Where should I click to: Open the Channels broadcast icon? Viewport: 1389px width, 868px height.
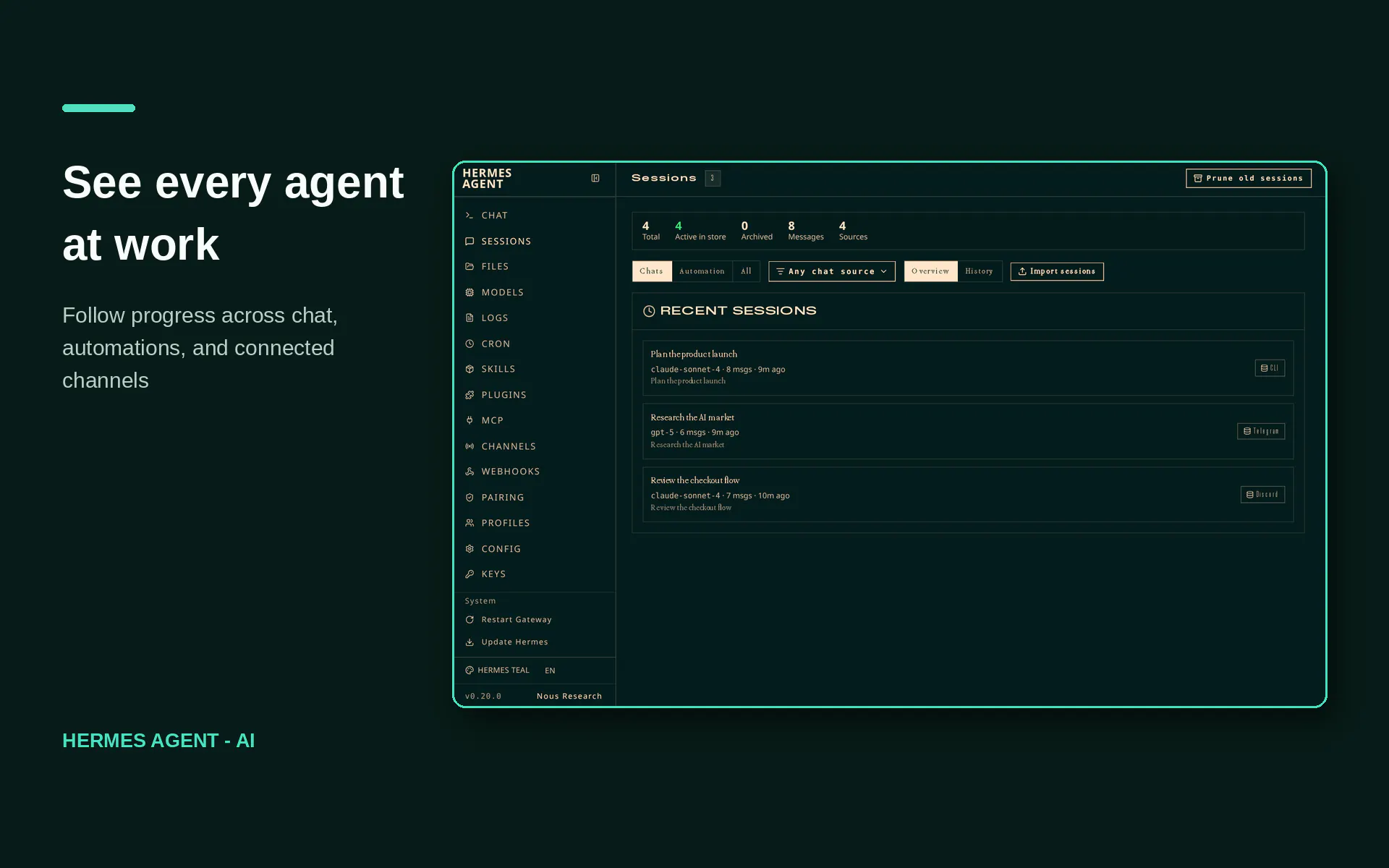point(470,446)
